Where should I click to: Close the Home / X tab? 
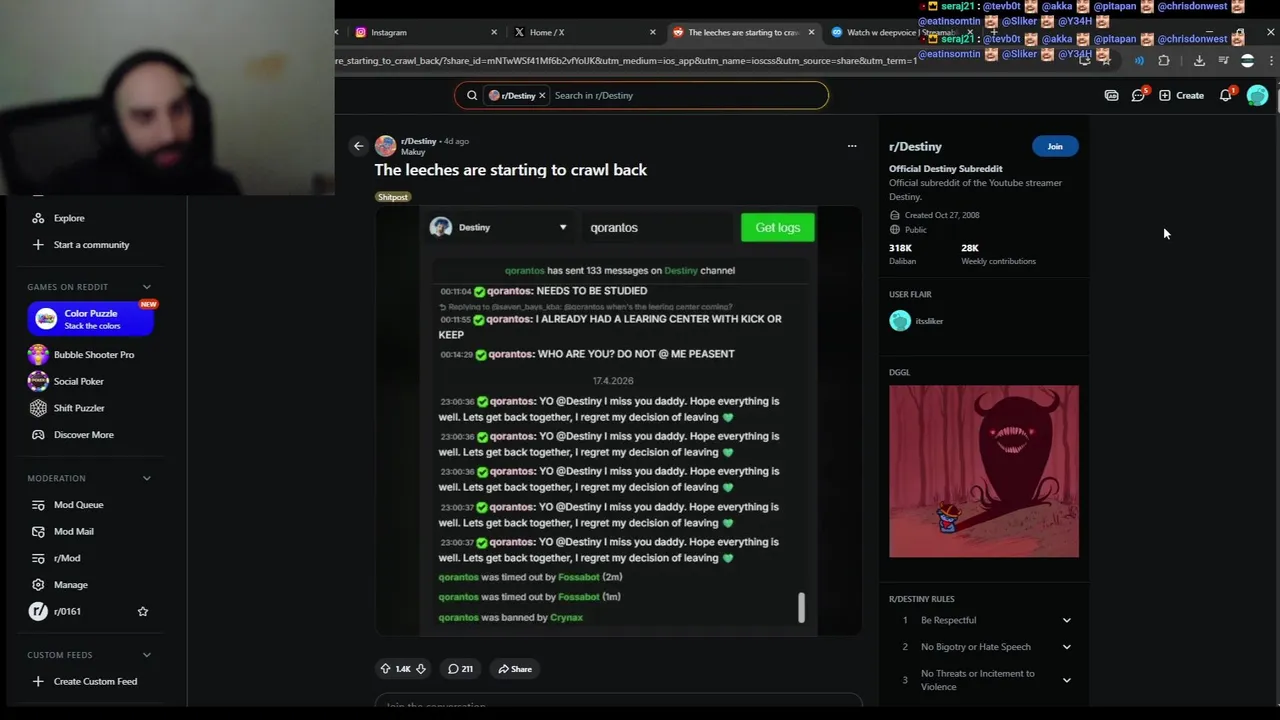[653, 32]
